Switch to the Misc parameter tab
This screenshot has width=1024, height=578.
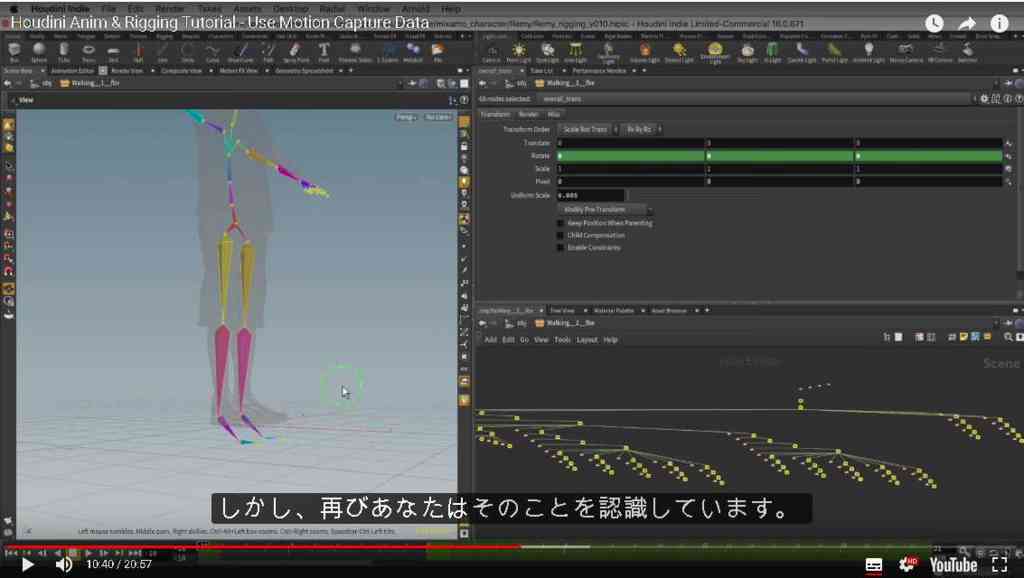(554, 114)
